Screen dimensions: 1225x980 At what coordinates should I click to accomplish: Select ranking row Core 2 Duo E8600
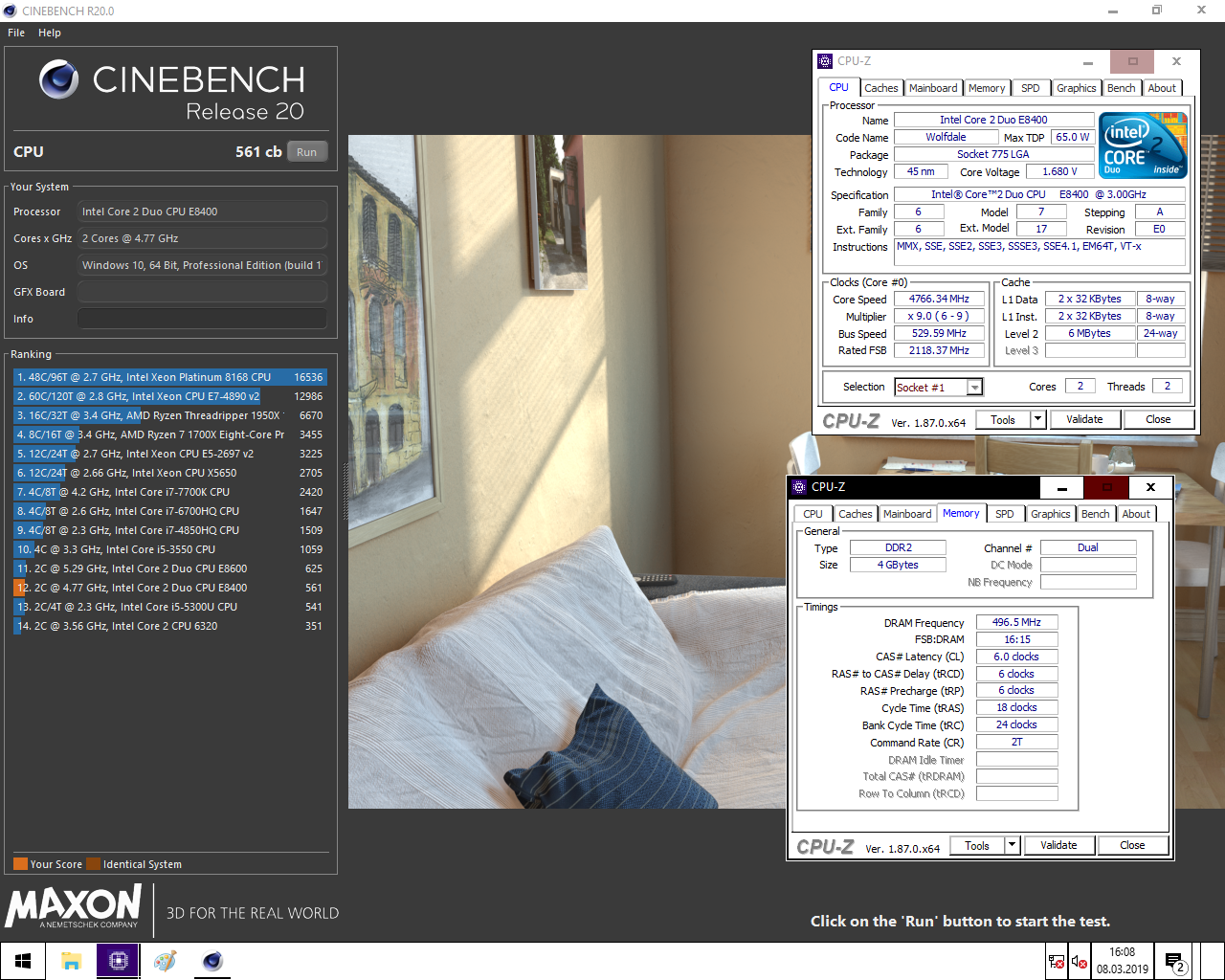170,568
